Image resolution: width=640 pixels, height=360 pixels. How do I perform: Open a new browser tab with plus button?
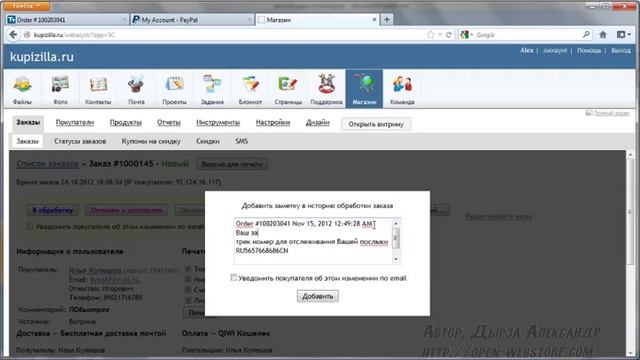point(387,20)
